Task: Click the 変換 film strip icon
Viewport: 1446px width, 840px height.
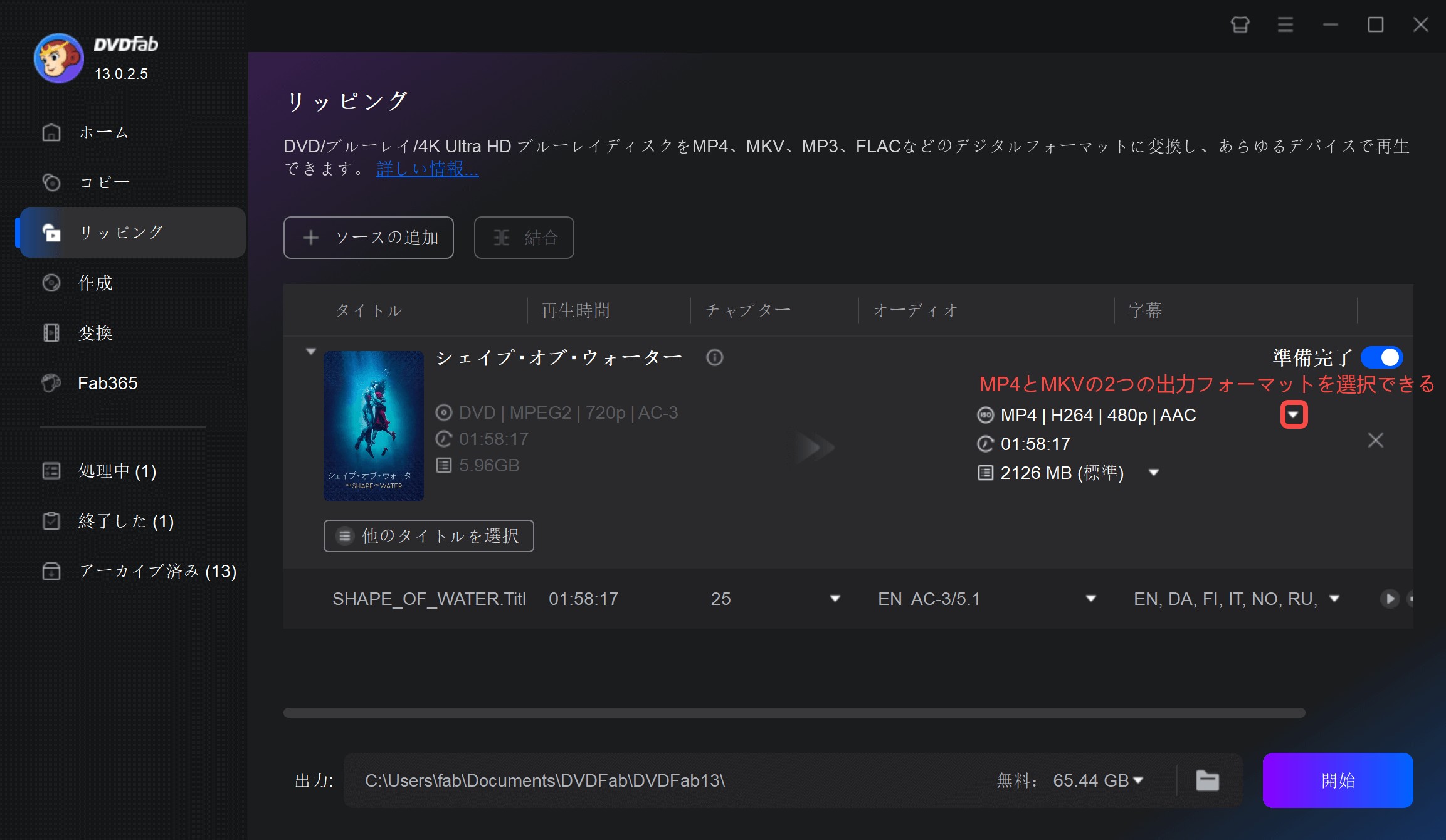Action: pyautogui.click(x=51, y=333)
